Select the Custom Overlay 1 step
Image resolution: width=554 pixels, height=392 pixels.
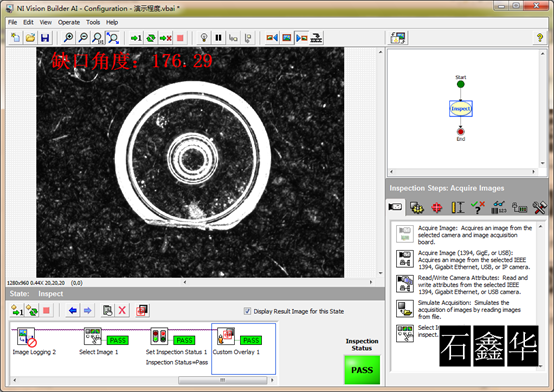click(x=243, y=349)
